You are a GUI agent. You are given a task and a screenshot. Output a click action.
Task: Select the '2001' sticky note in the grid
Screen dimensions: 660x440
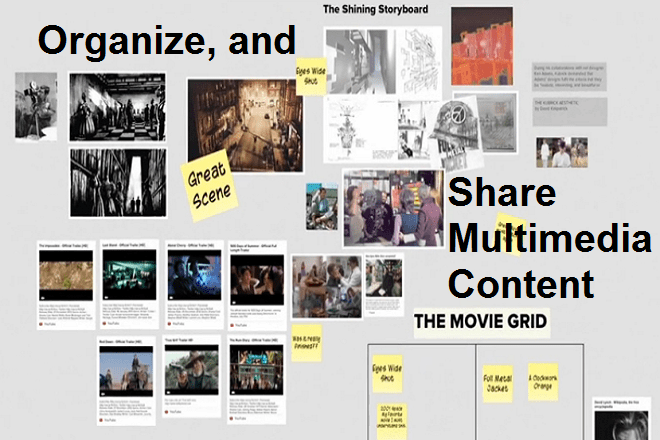coord(392,421)
